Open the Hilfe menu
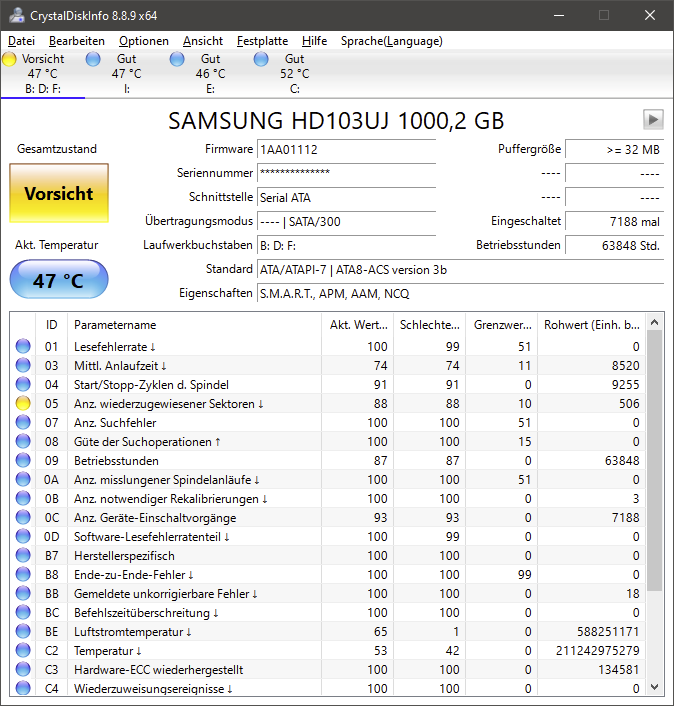This screenshot has height=706, width=674. click(x=314, y=41)
